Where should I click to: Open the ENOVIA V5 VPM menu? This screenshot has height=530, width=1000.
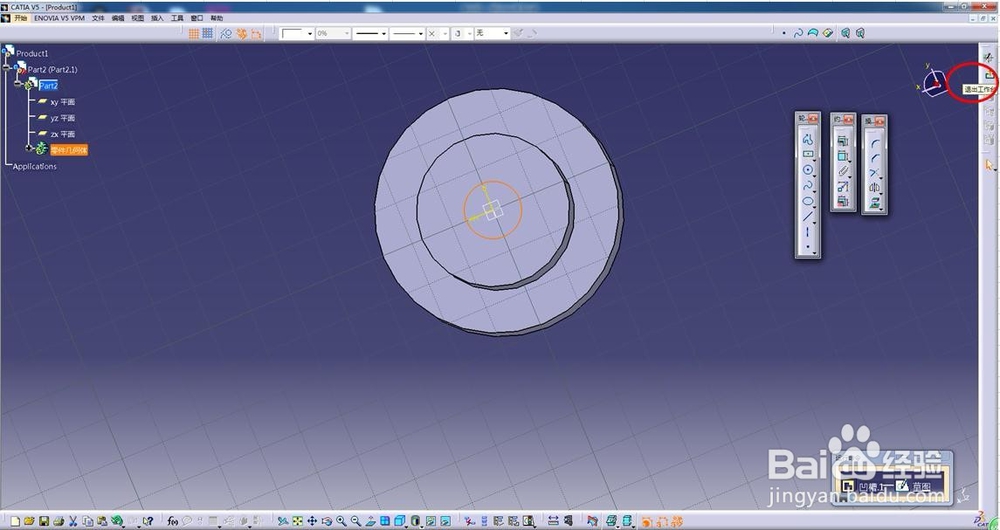(59, 18)
